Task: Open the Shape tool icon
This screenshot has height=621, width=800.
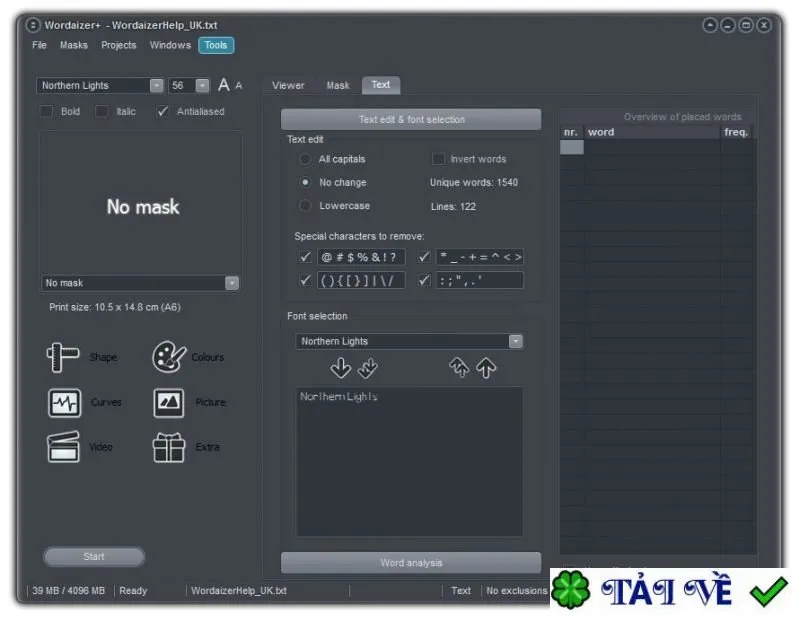Action: (63, 357)
